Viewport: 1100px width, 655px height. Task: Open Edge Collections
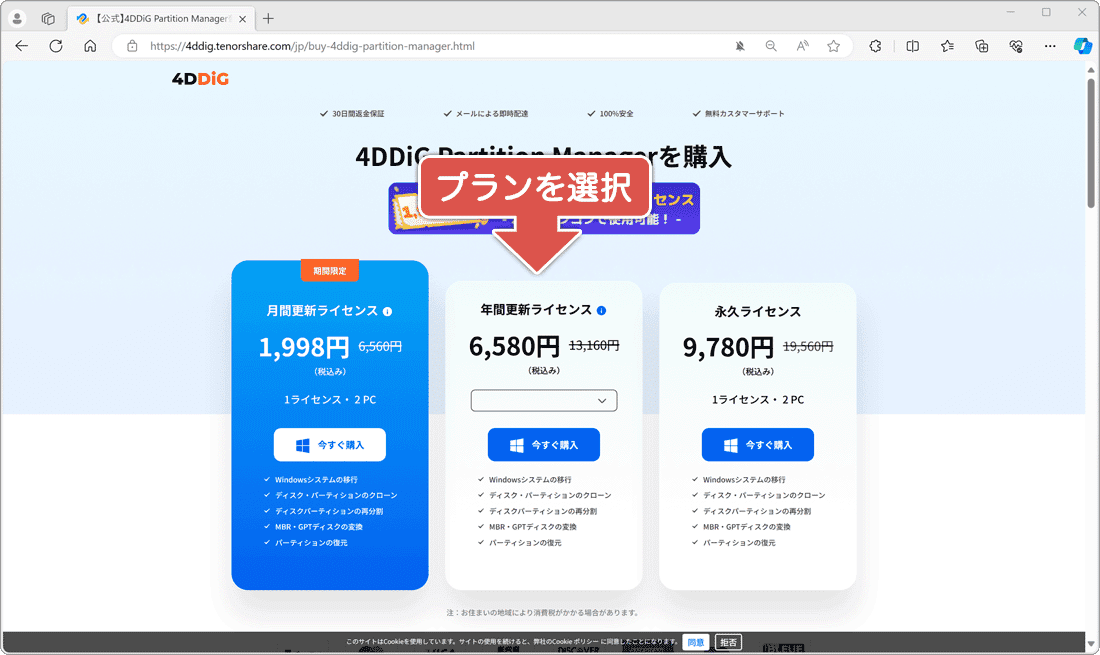[982, 46]
